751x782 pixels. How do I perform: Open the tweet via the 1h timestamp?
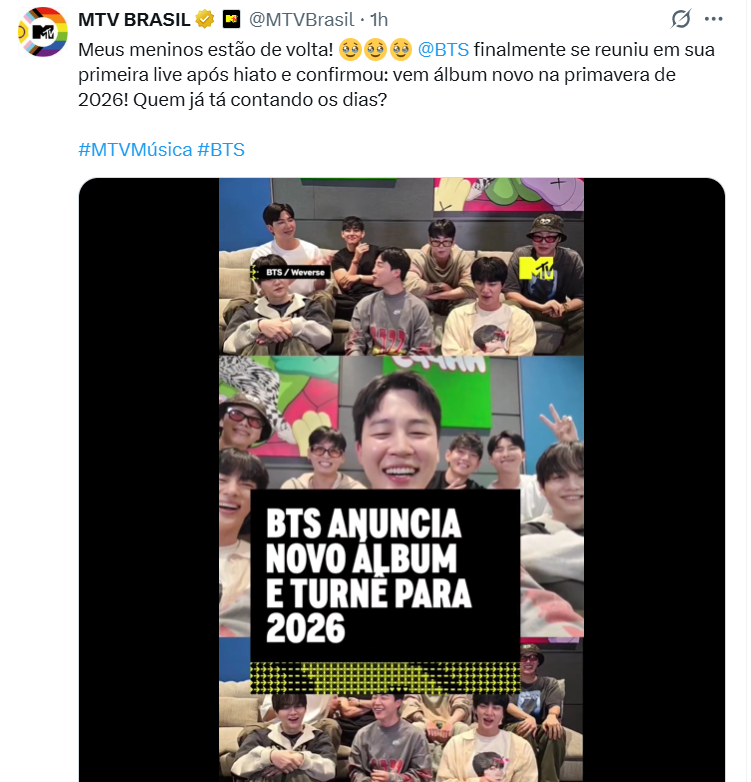tap(379, 19)
